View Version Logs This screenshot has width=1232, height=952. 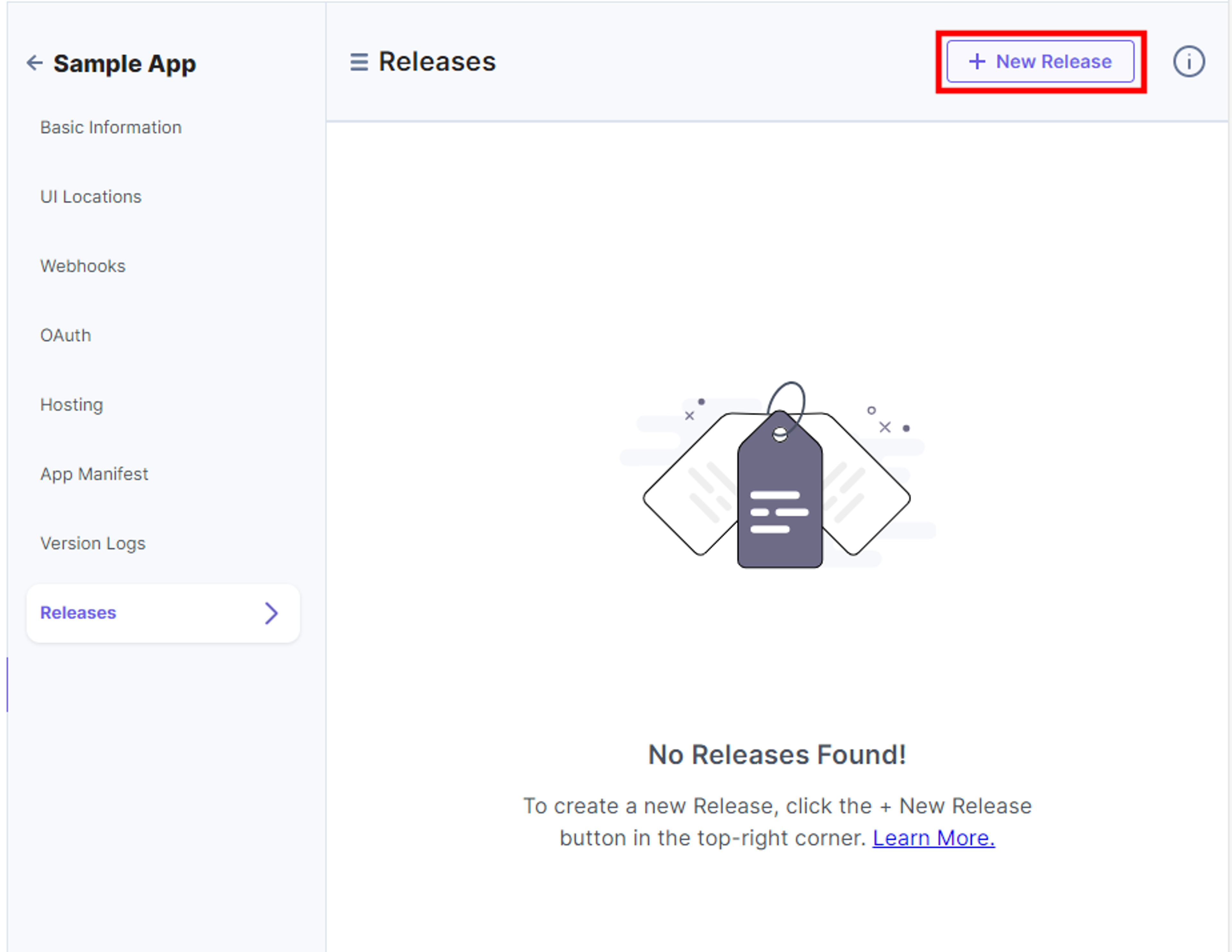[92, 544]
